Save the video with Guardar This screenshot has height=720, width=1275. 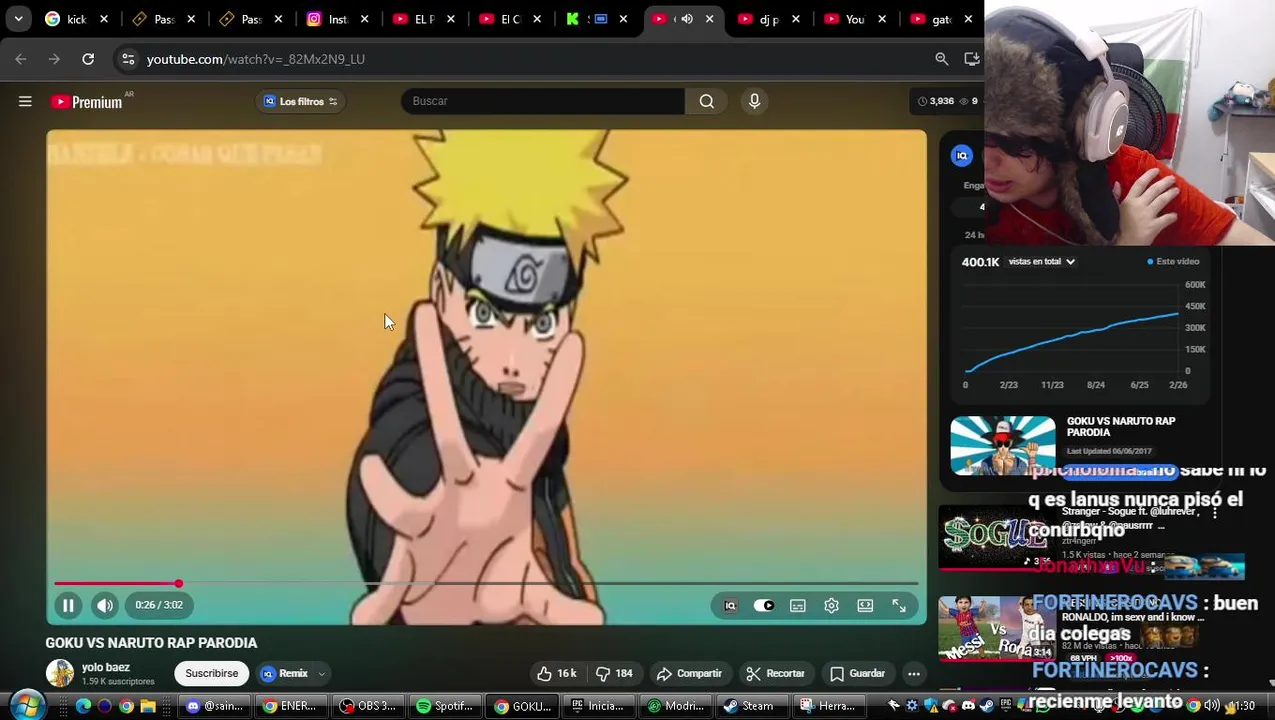point(857,673)
